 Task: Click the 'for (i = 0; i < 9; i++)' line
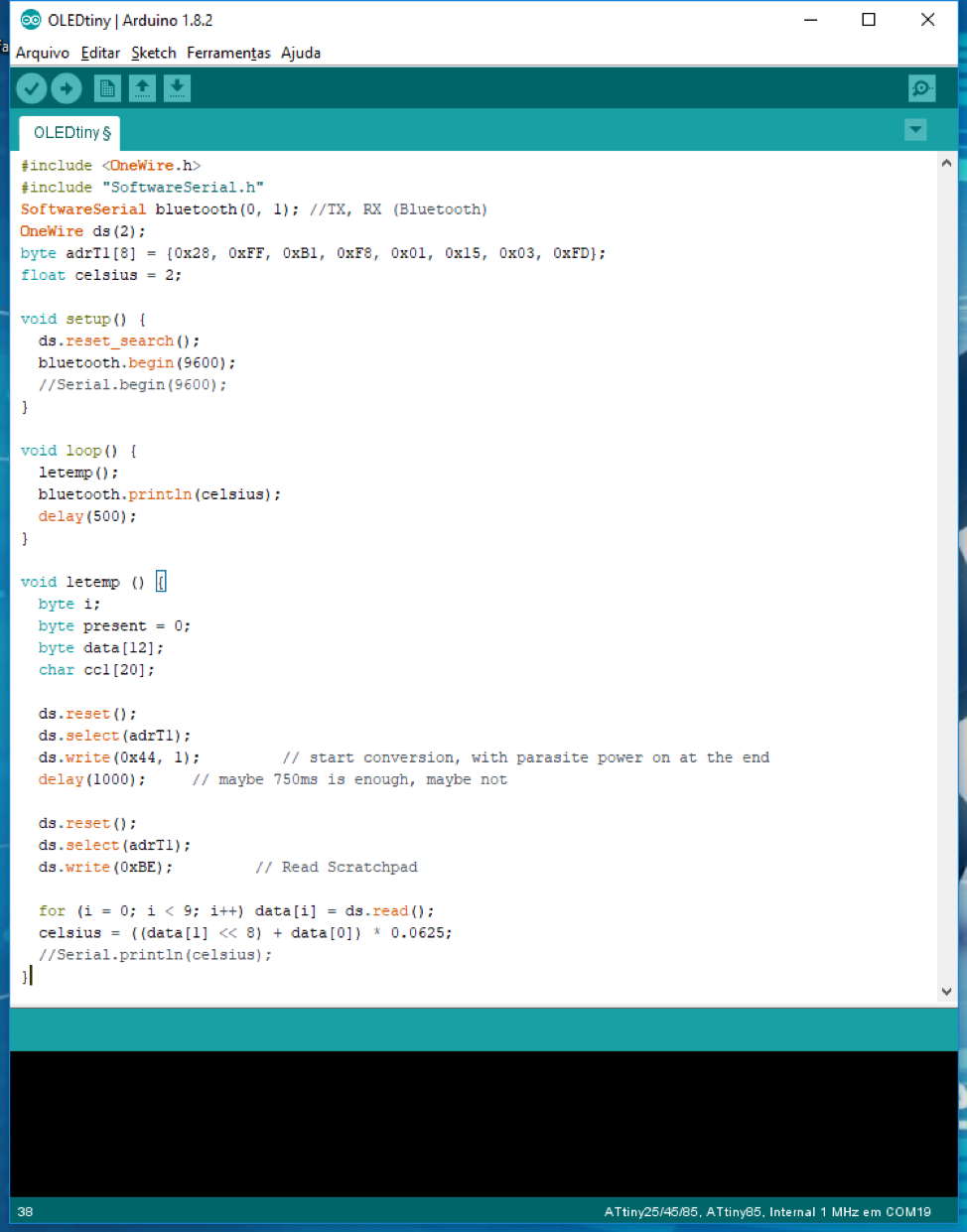[236, 910]
